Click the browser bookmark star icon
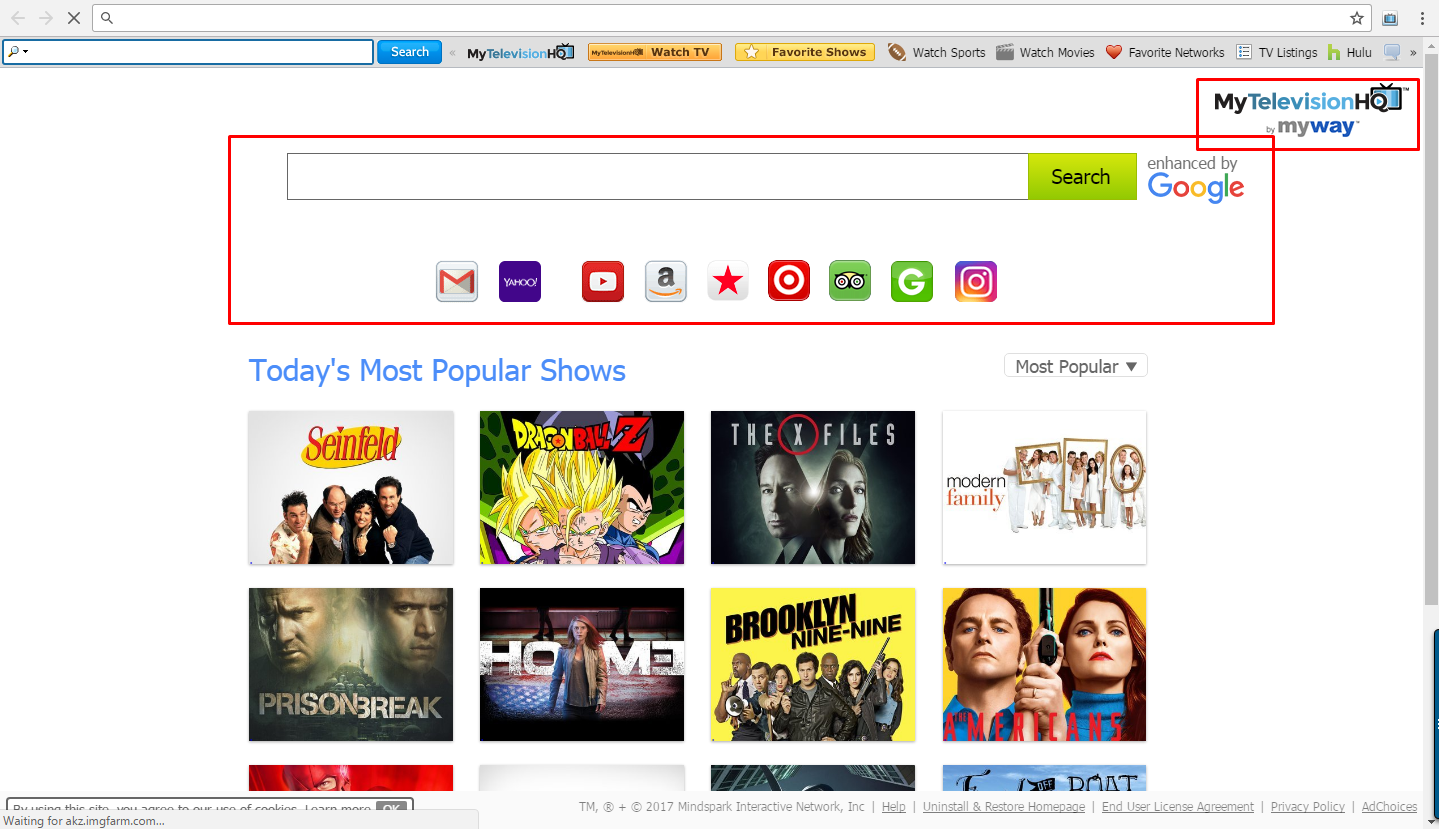 click(x=1356, y=18)
